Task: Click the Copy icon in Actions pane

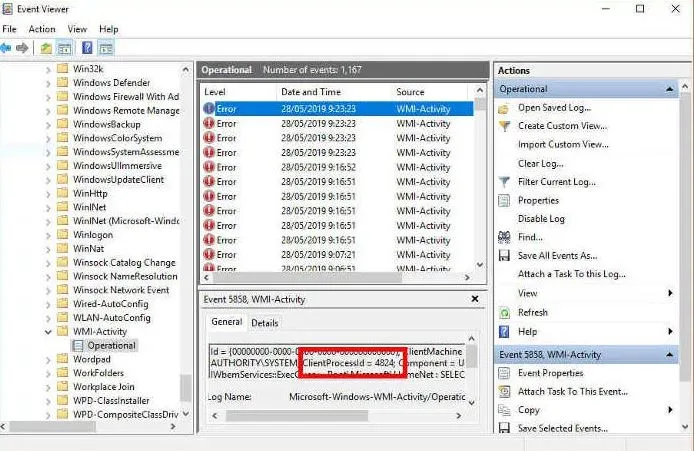Action: click(504, 410)
